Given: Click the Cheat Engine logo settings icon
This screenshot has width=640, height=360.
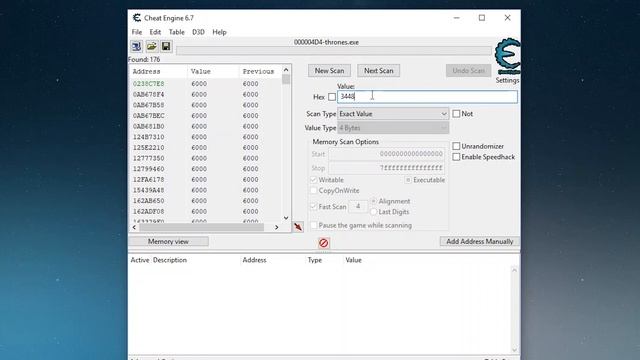Looking at the screenshot, I should coord(507,56).
